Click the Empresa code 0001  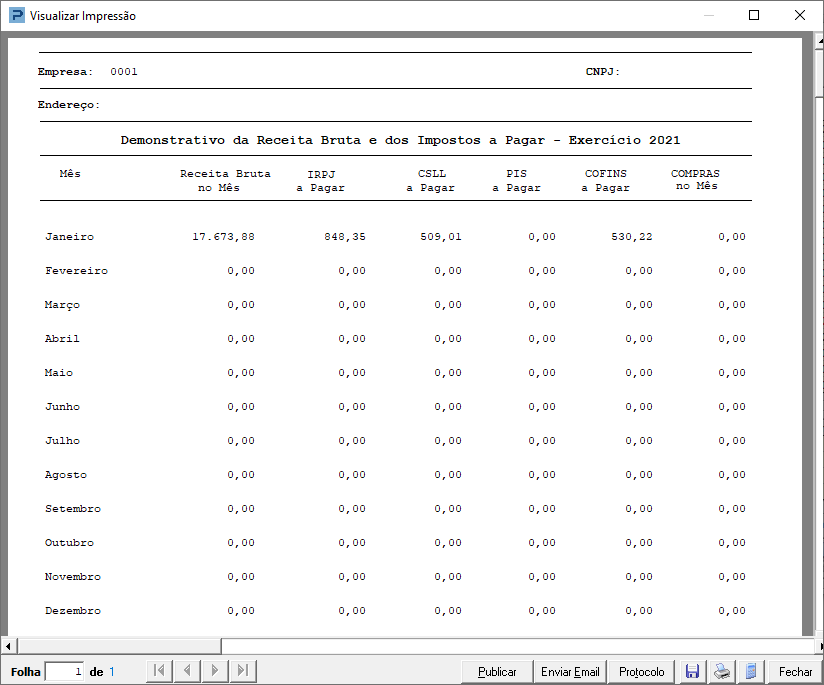tap(124, 71)
